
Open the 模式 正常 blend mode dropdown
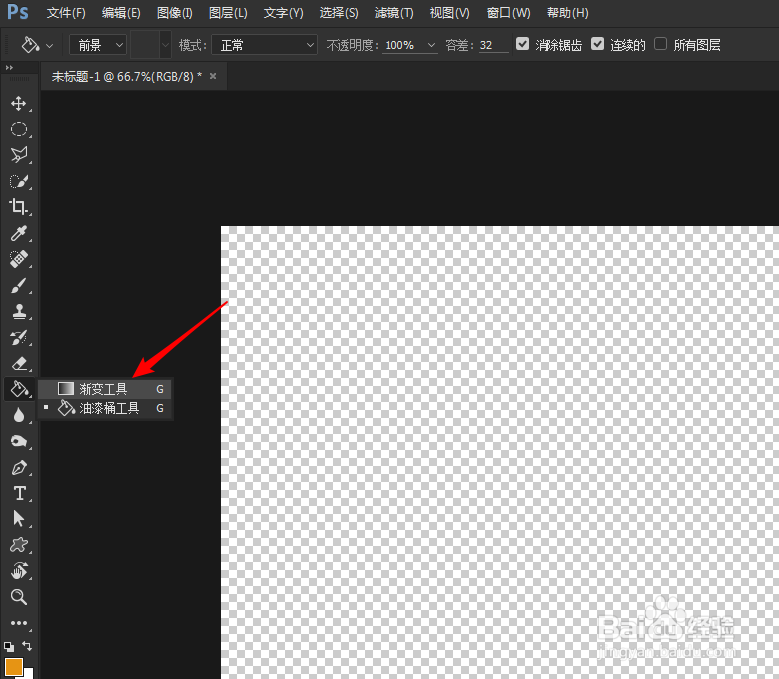(264, 45)
